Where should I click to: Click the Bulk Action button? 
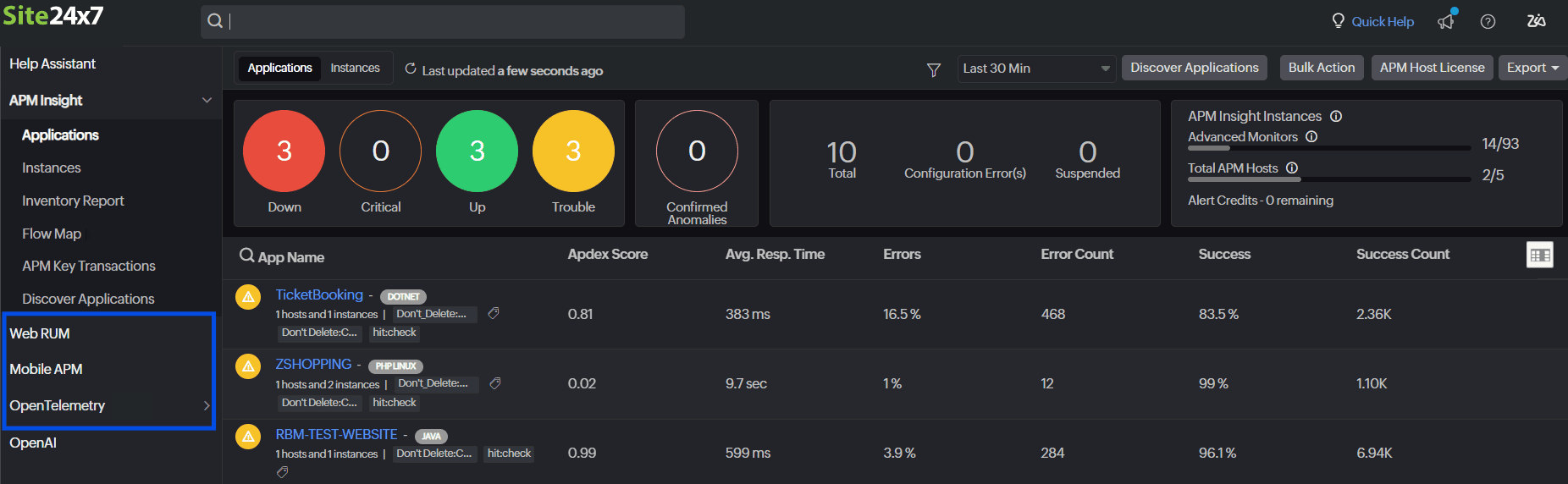1321,68
